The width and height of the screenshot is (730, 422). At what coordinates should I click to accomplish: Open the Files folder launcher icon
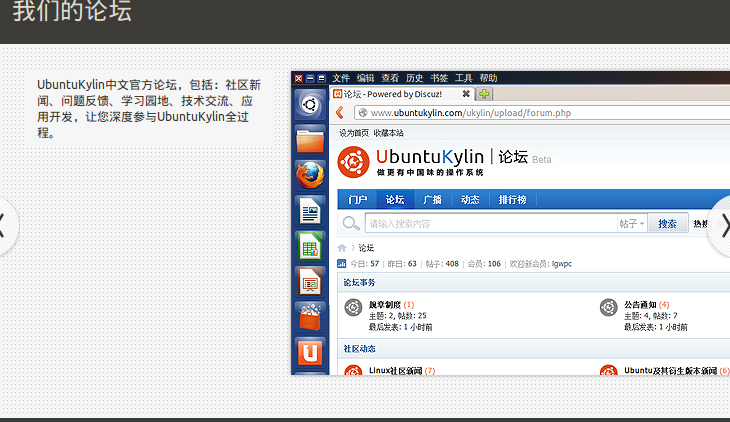[310, 140]
